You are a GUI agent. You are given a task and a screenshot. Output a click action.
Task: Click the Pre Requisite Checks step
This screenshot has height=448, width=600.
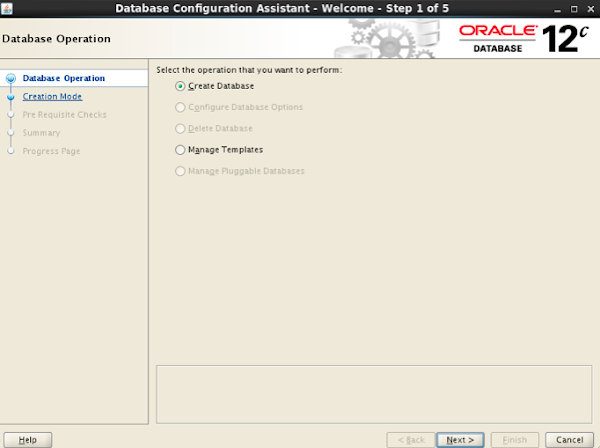click(64, 115)
